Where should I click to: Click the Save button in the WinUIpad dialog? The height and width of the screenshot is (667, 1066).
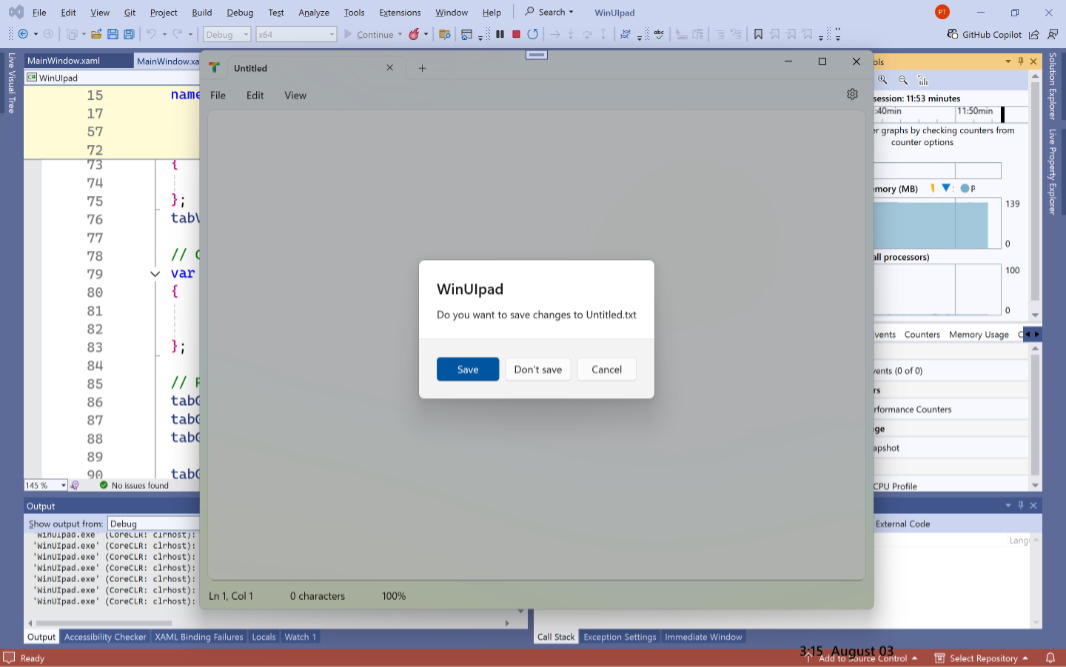[467, 369]
